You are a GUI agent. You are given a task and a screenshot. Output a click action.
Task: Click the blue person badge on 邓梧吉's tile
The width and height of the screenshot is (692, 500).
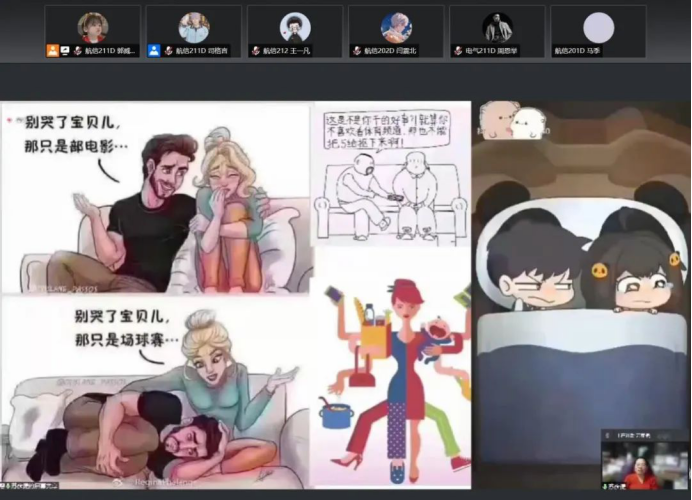coord(154,49)
